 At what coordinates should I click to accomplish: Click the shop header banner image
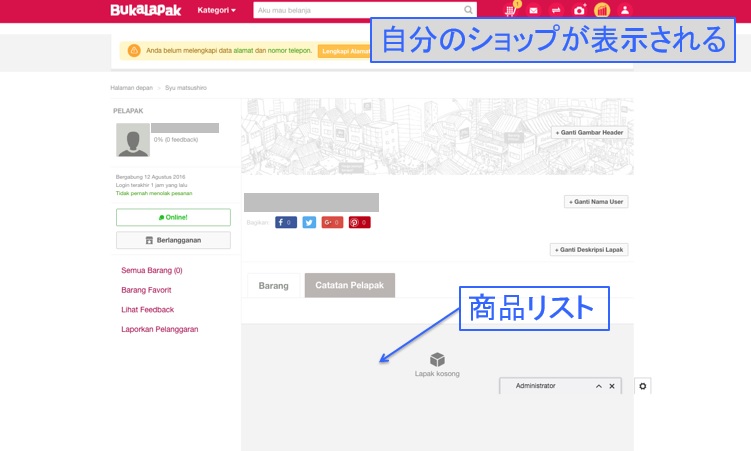(x=437, y=137)
